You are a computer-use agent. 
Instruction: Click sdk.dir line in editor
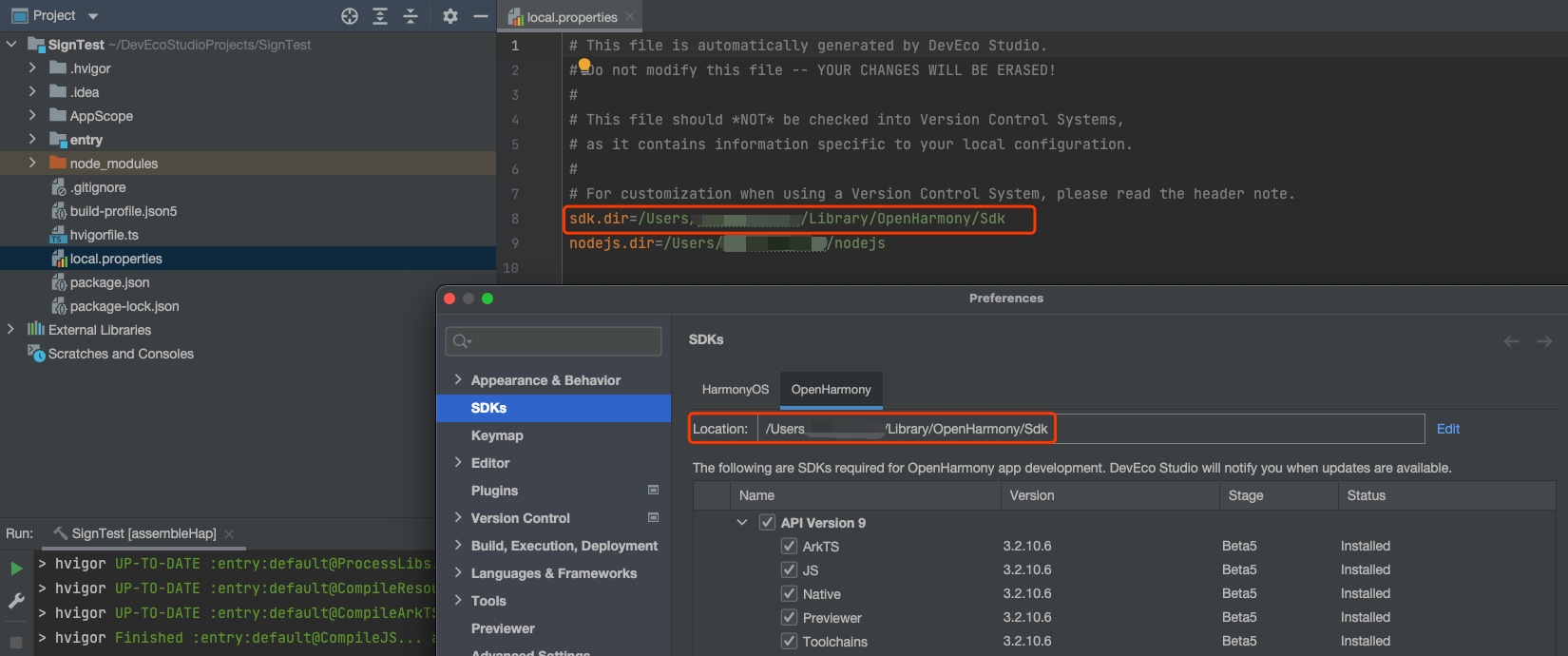point(787,219)
